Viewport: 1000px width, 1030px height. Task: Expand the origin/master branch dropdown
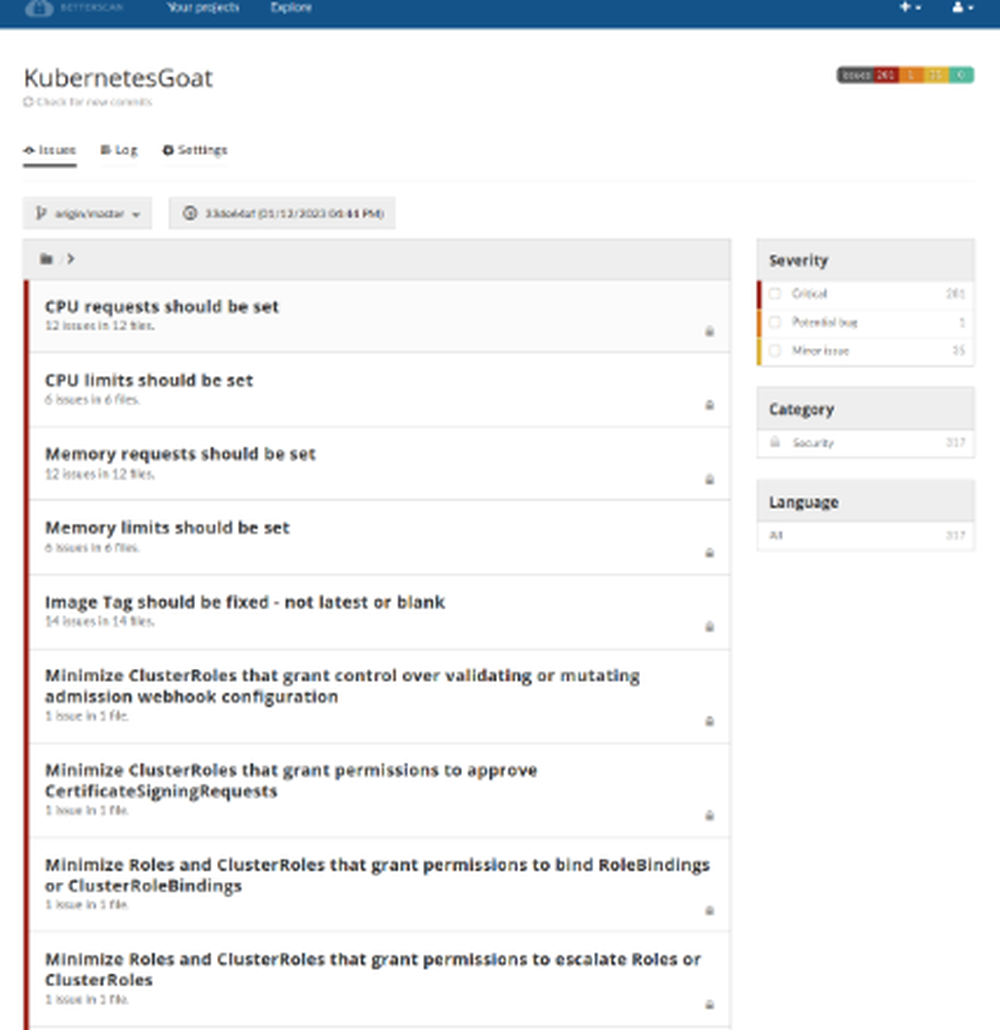point(87,213)
